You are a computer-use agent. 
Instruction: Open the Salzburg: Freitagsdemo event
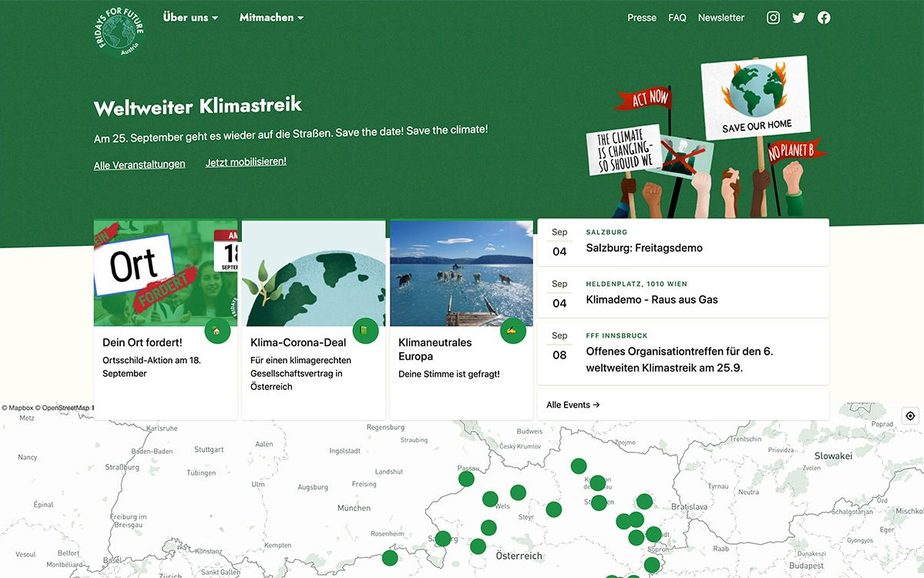(x=644, y=248)
